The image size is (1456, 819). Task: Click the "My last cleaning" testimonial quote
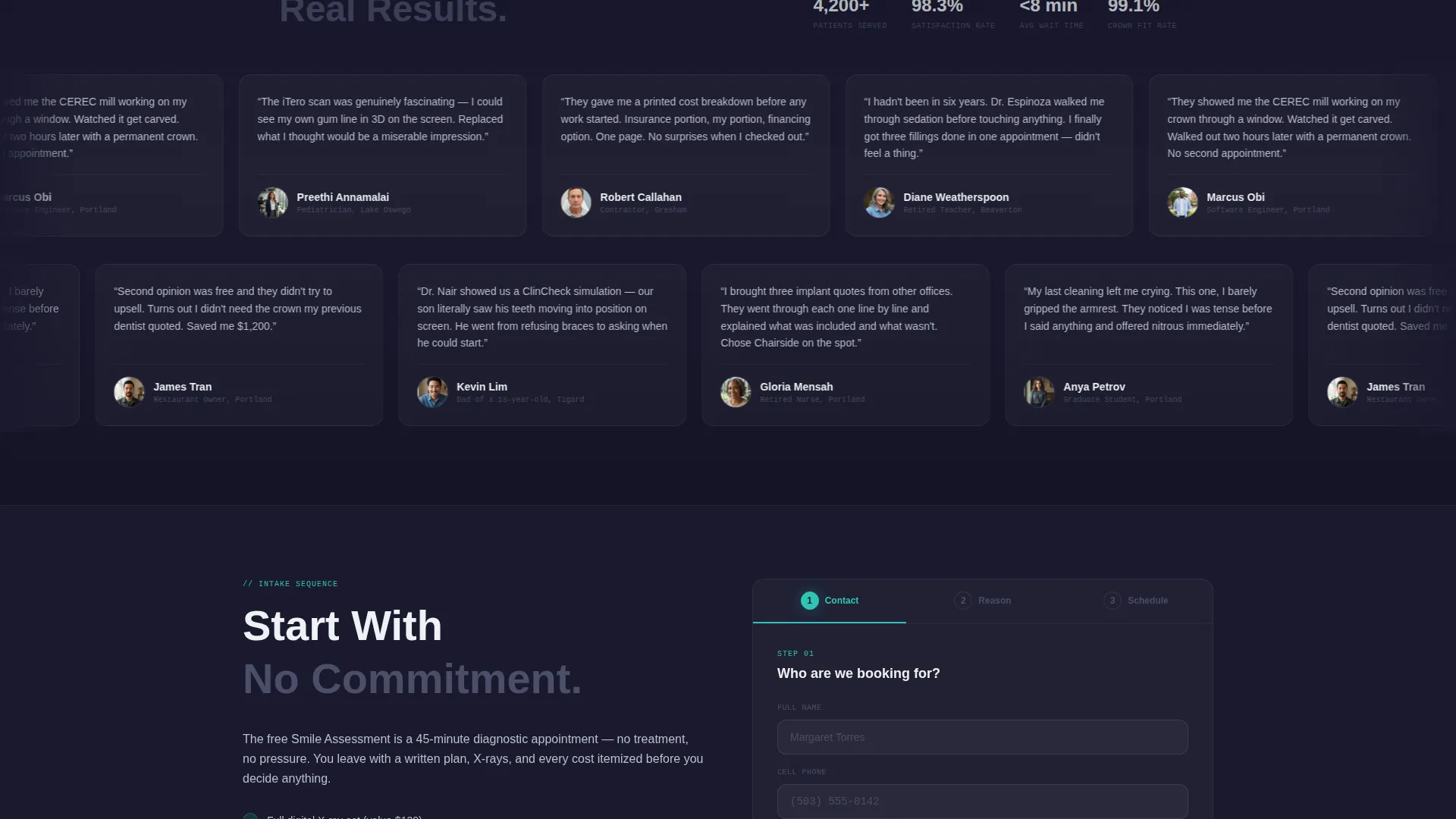coord(1148,309)
